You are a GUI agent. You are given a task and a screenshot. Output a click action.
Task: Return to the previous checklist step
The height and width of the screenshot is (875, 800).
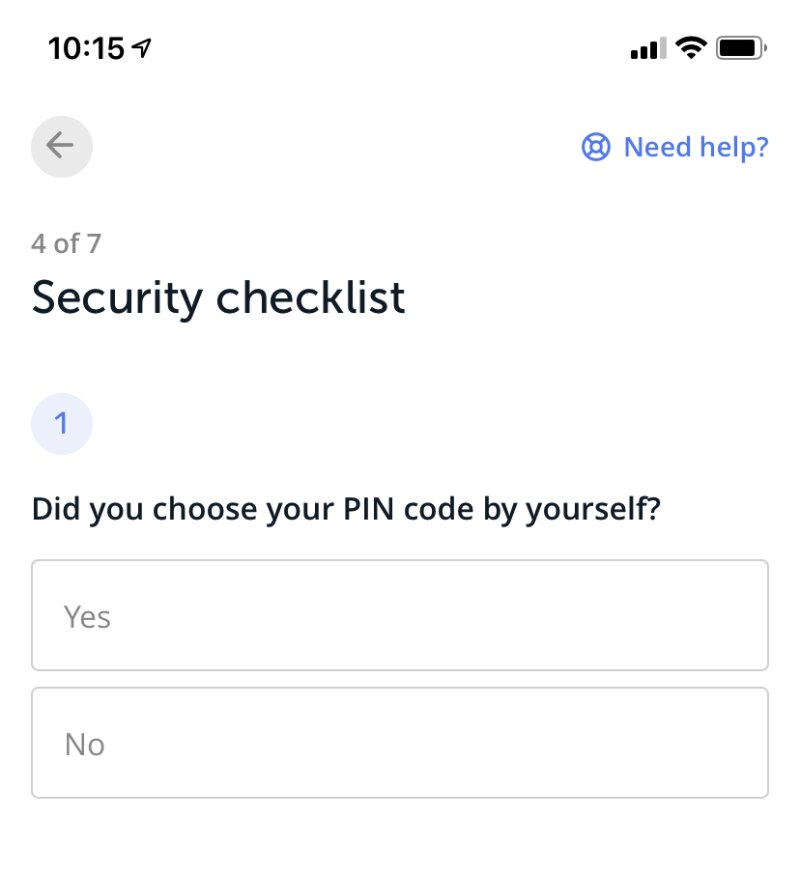(61, 146)
